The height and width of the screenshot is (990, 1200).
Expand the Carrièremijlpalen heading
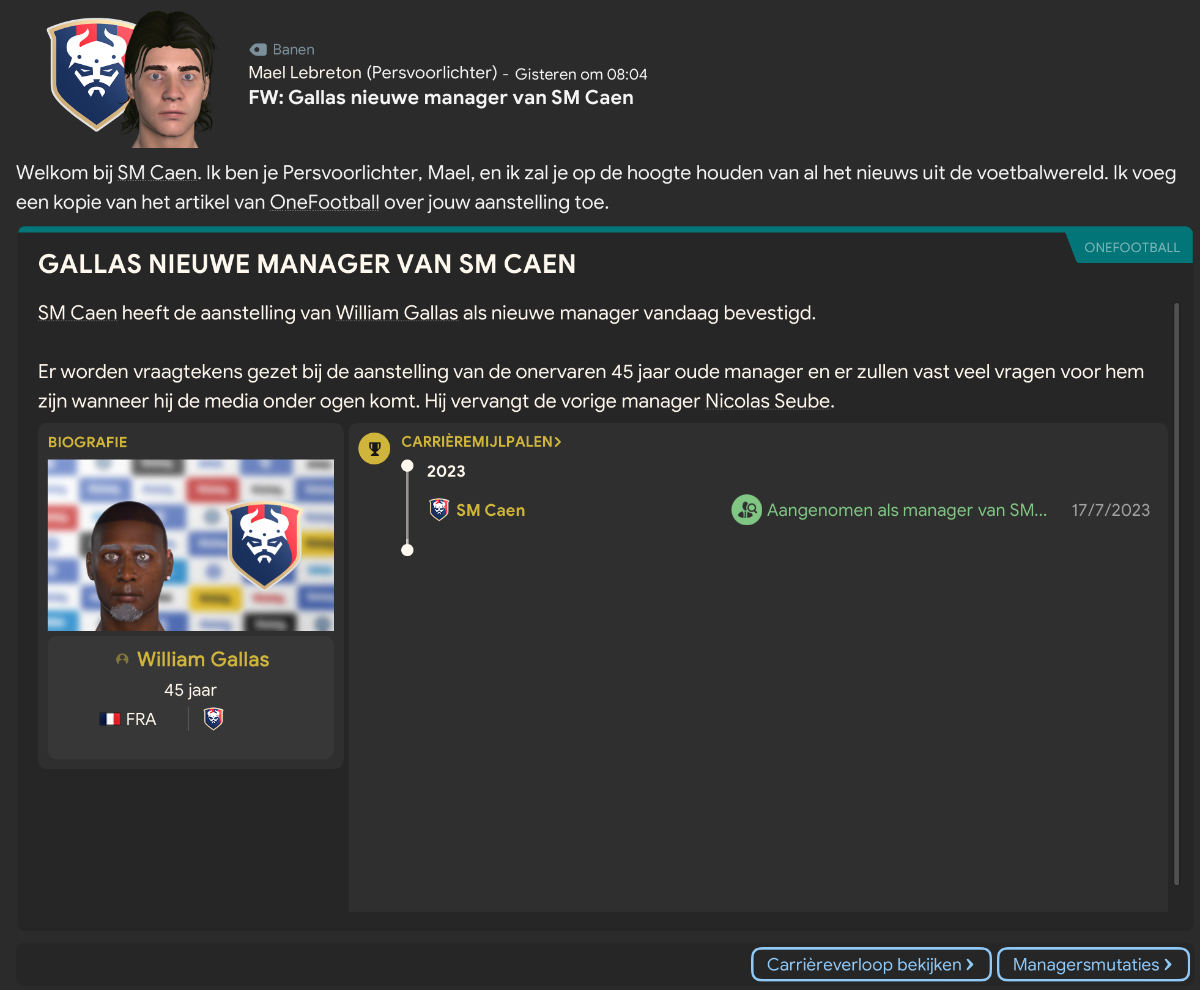pos(481,441)
